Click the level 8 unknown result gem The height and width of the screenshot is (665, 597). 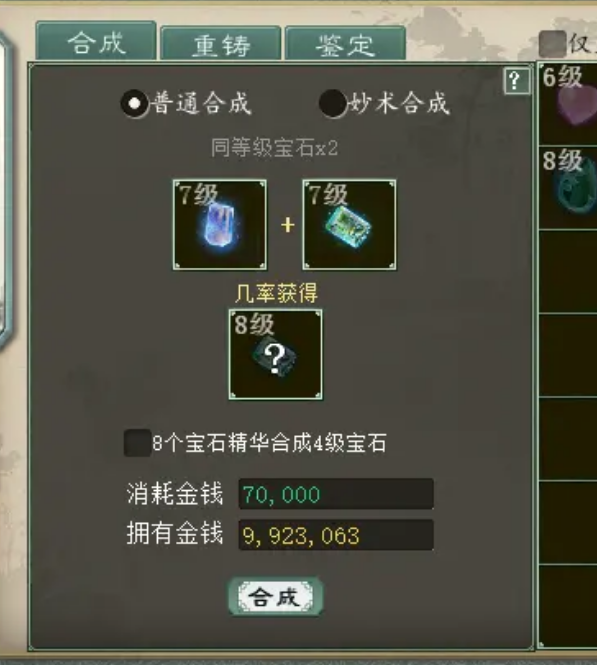pyautogui.click(x=276, y=355)
